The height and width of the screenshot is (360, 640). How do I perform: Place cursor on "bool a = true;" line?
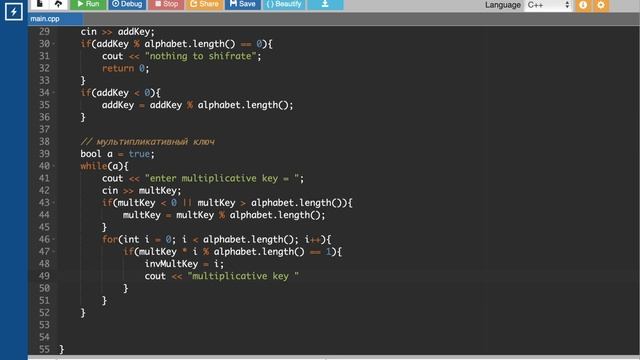tap(117, 154)
